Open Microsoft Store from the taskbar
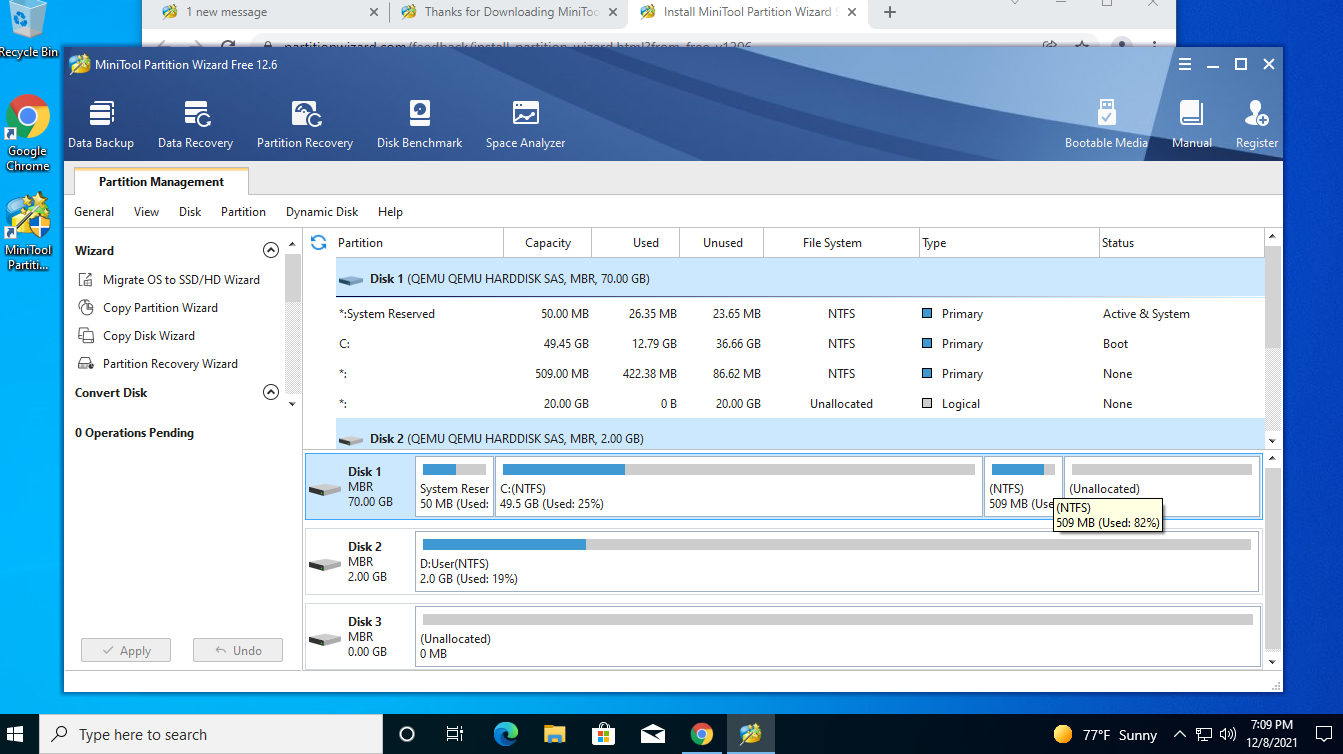The image size is (1343, 754). (x=604, y=734)
